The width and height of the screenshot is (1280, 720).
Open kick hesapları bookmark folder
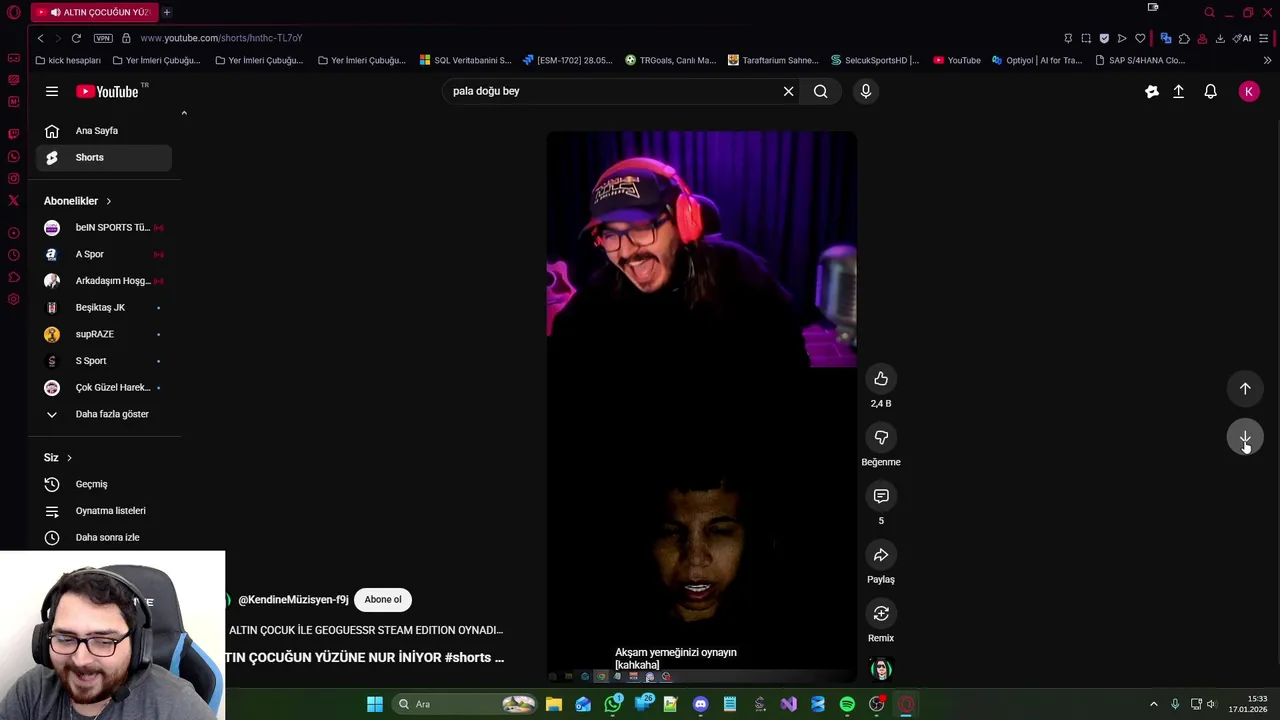pyautogui.click(x=67, y=60)
